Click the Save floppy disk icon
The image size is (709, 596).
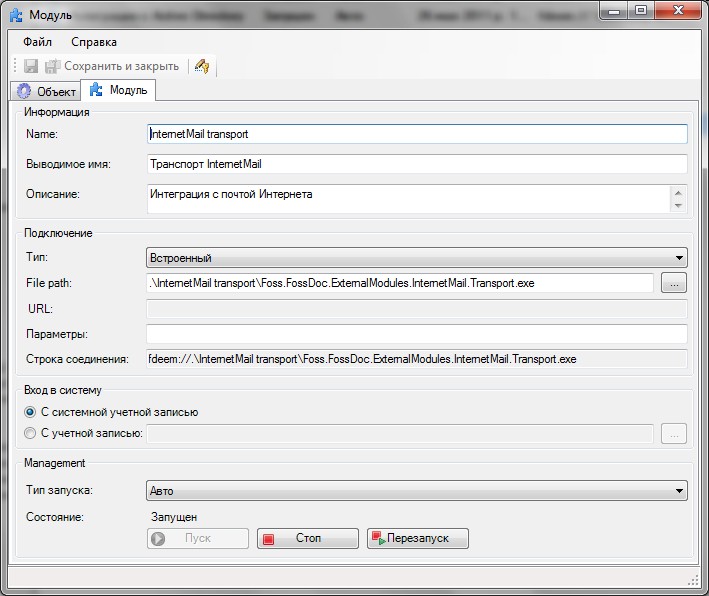(x=31, y=66)
